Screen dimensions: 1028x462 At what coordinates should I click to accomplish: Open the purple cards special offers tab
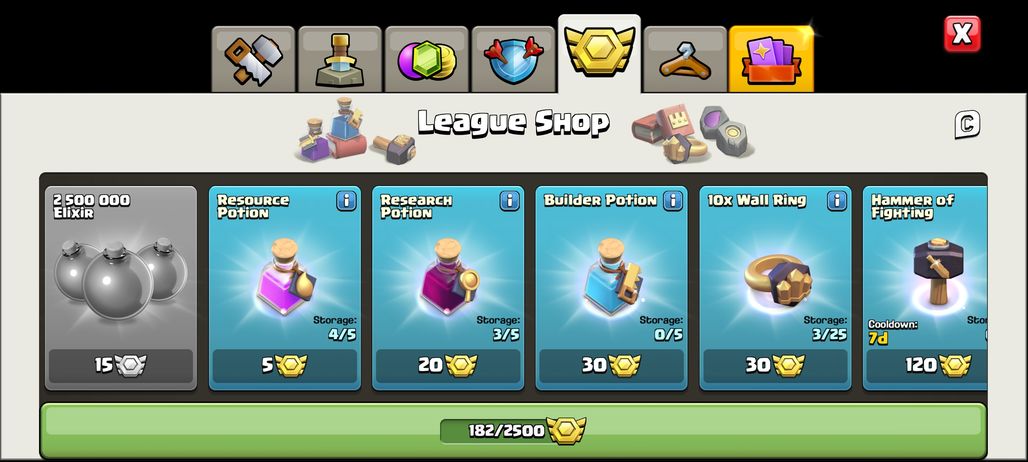(x=771, y=60)
